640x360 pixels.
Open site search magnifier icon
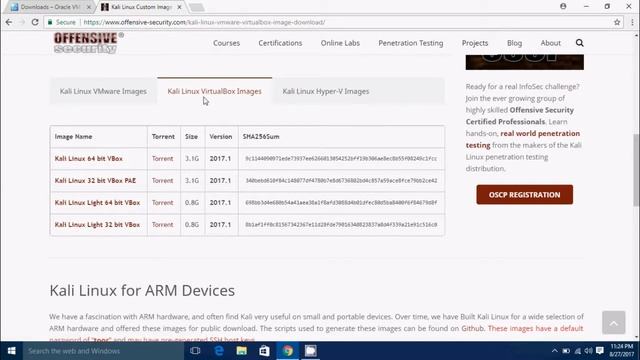coord(580,43)
